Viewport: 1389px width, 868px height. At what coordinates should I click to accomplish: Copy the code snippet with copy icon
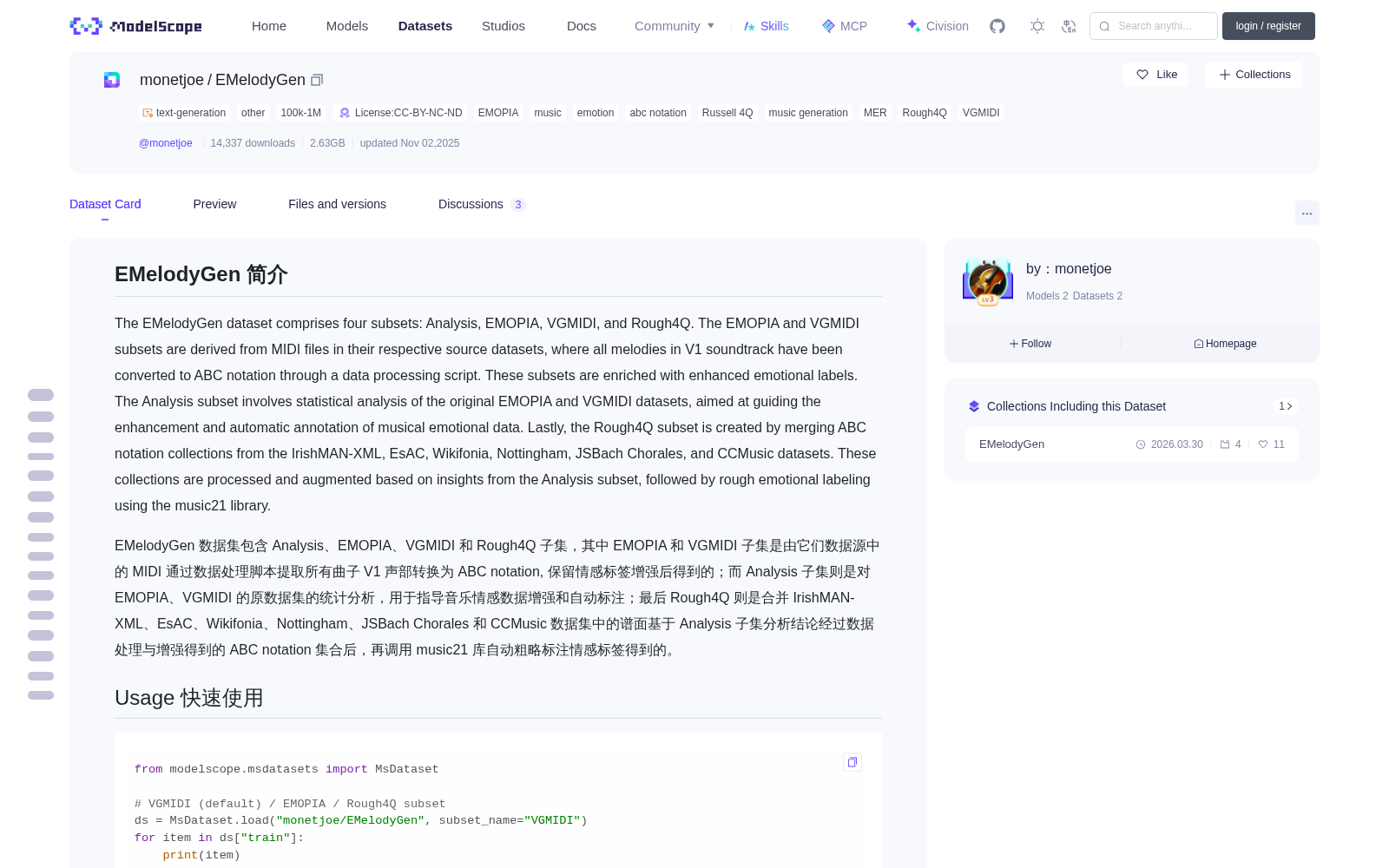coord(852,762)
